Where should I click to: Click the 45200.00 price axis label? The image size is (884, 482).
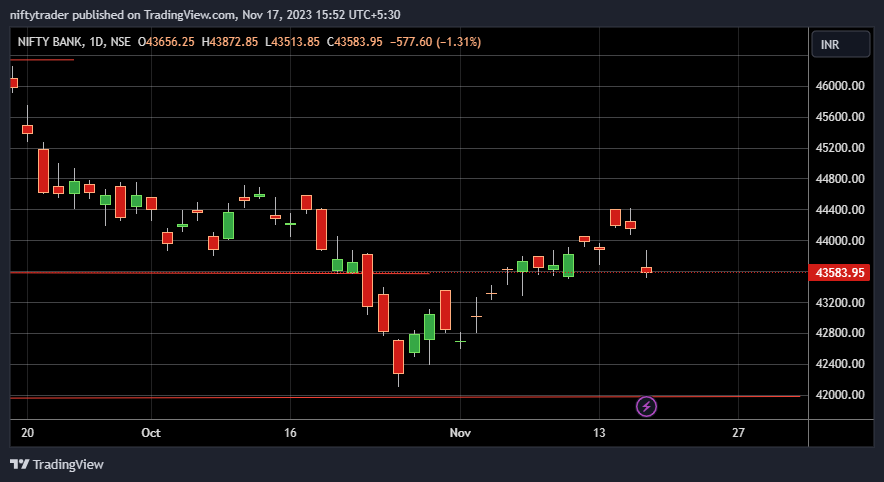839,148
